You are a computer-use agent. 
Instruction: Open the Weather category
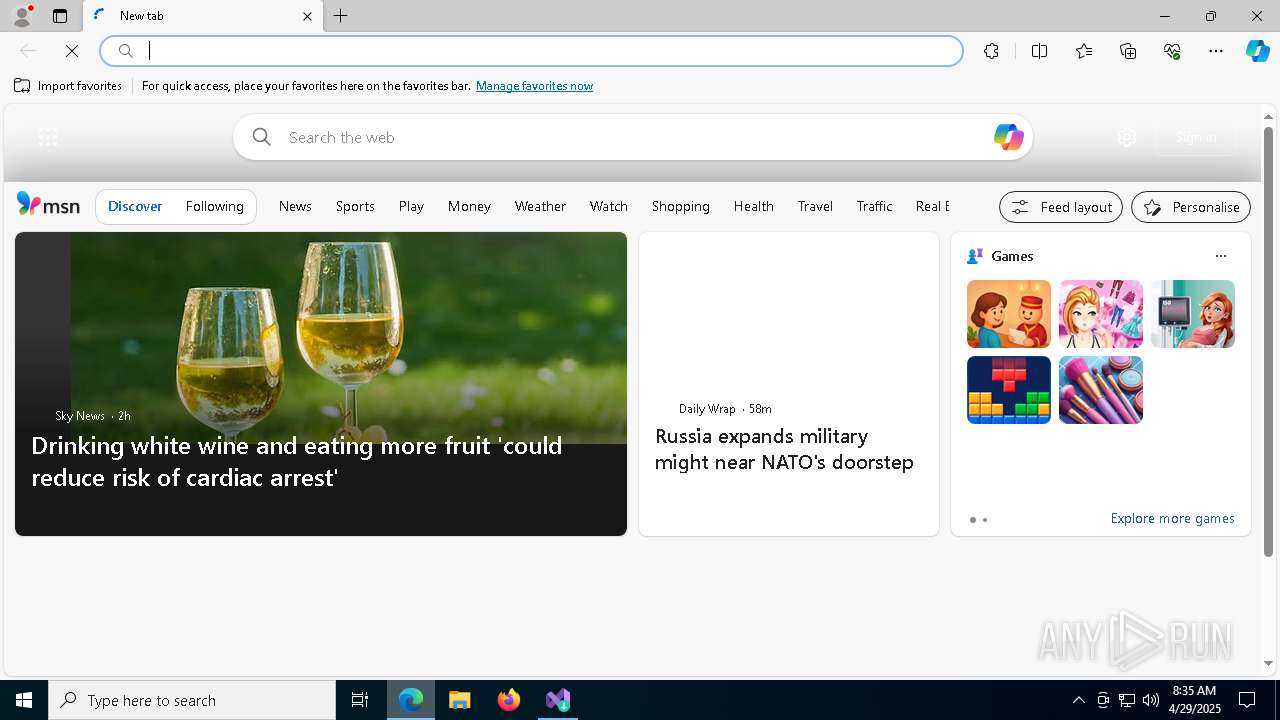[x=540, y=206]
